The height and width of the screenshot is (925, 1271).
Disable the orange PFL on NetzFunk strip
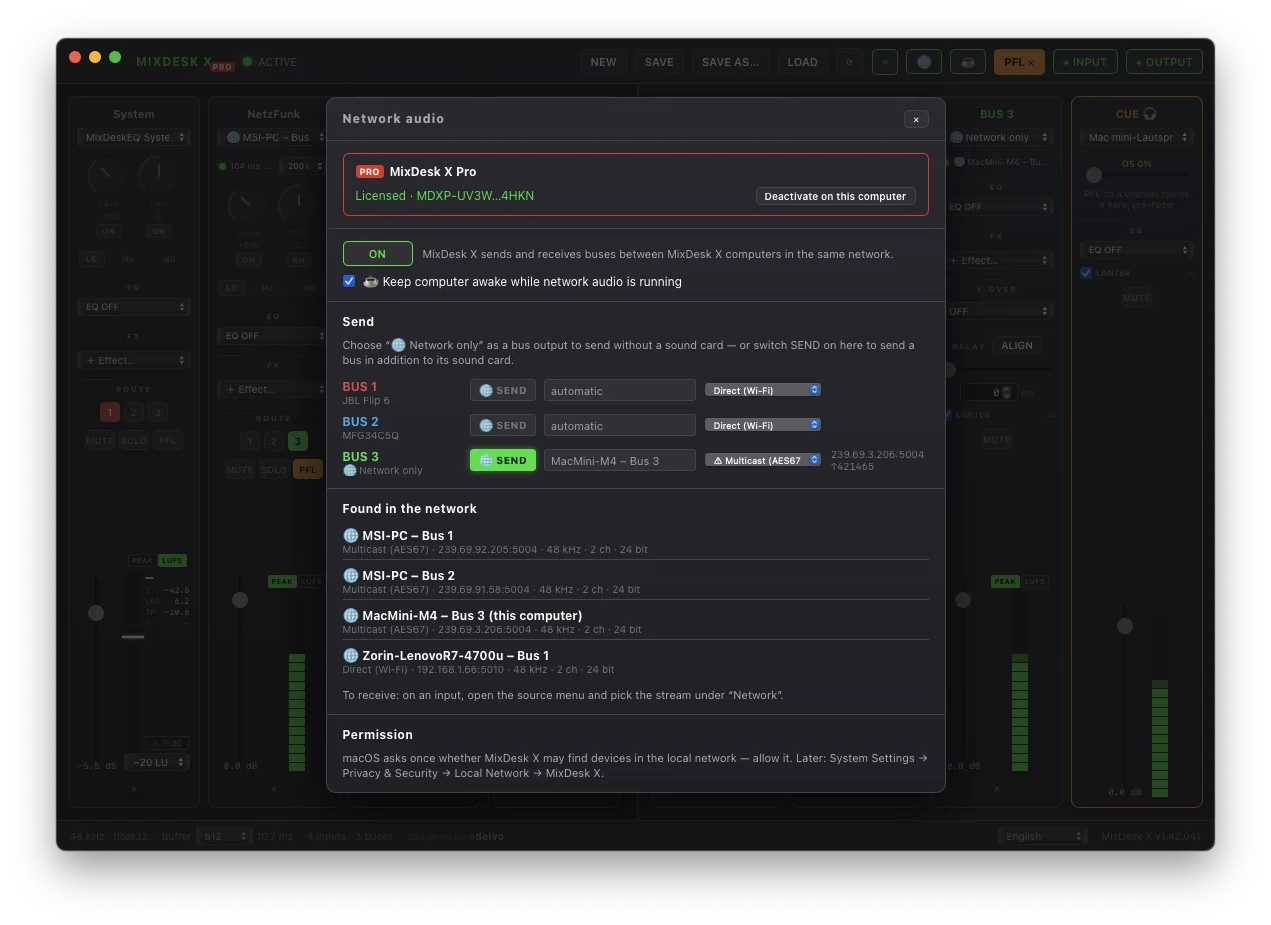(x=307, y=469)
